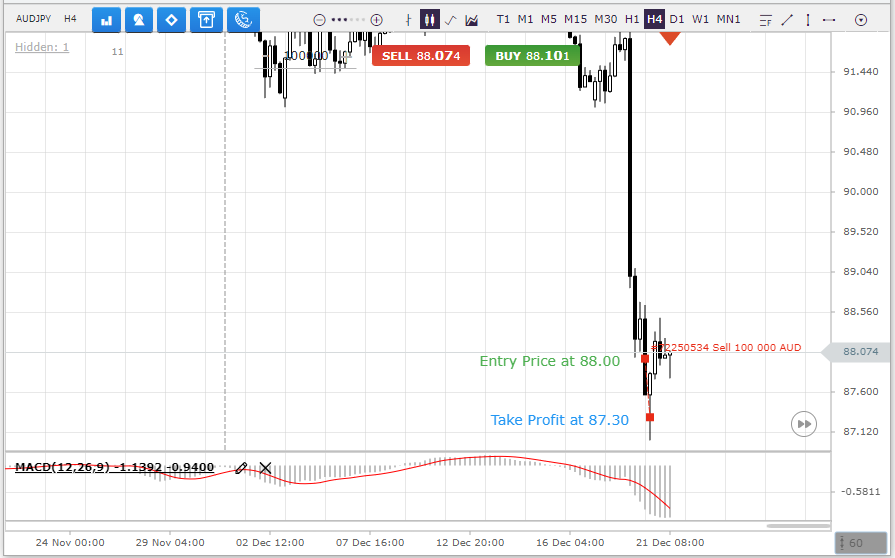Select candlestick chart type
The height and width of the screenshot is (558, 895).
429,19
